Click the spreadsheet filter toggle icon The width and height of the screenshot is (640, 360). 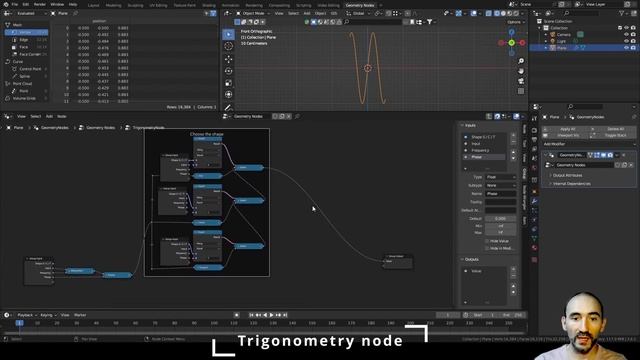click(x=213, y=13)
